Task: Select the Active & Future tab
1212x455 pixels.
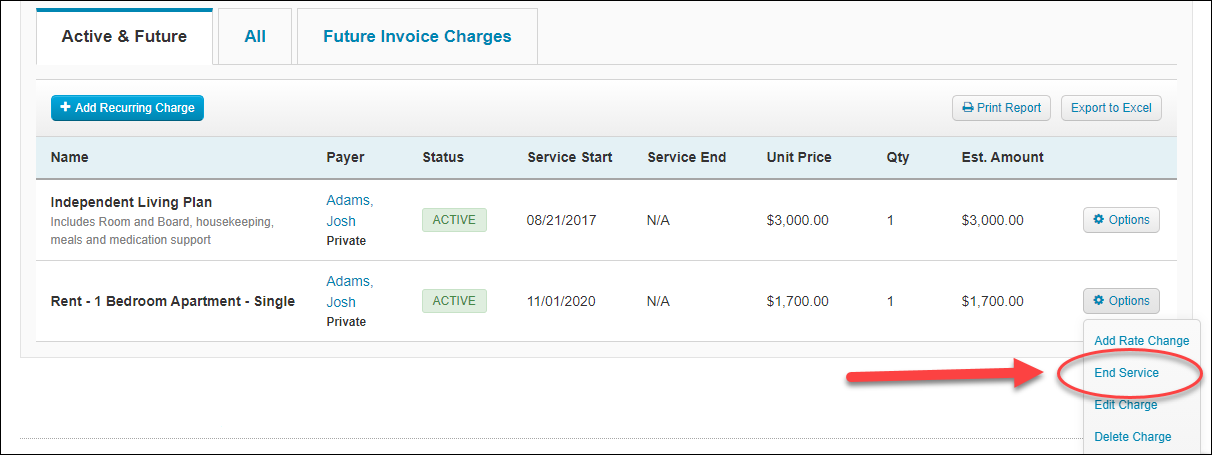Action: [124, 37]
